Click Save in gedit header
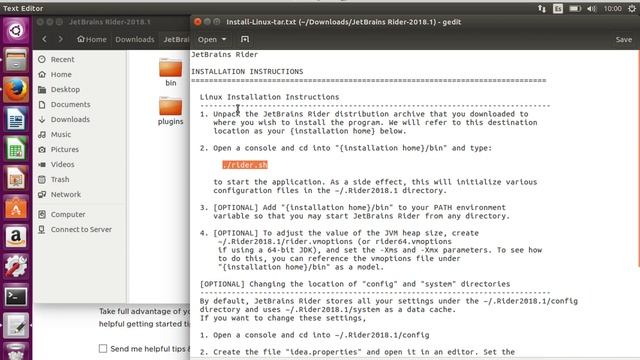The image size is (640, 360). click(x=623, y=40)
